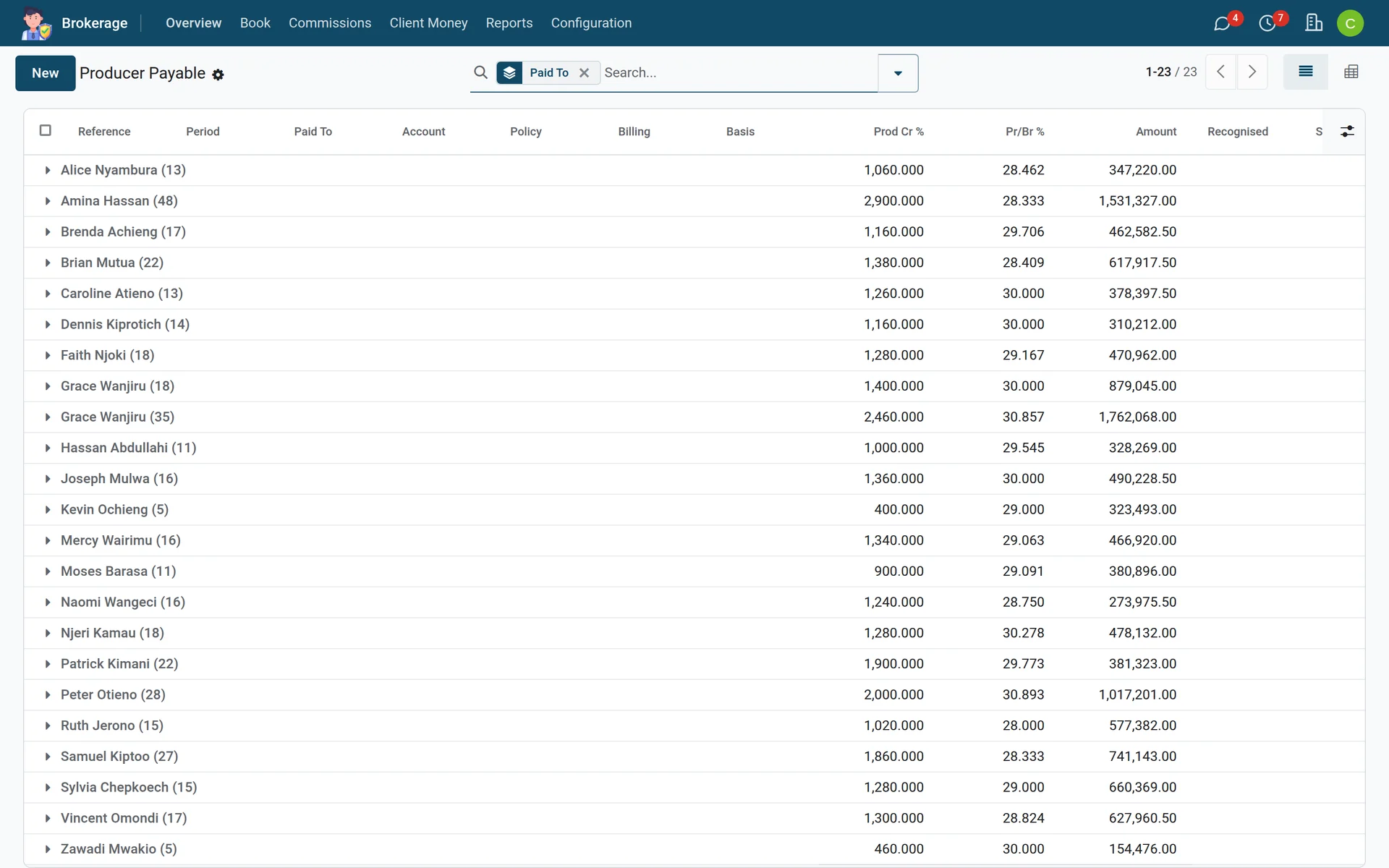Click the search magnifier icon
Image resolution: width=1389 pixels, height=868 pixels.
[480, 72]
